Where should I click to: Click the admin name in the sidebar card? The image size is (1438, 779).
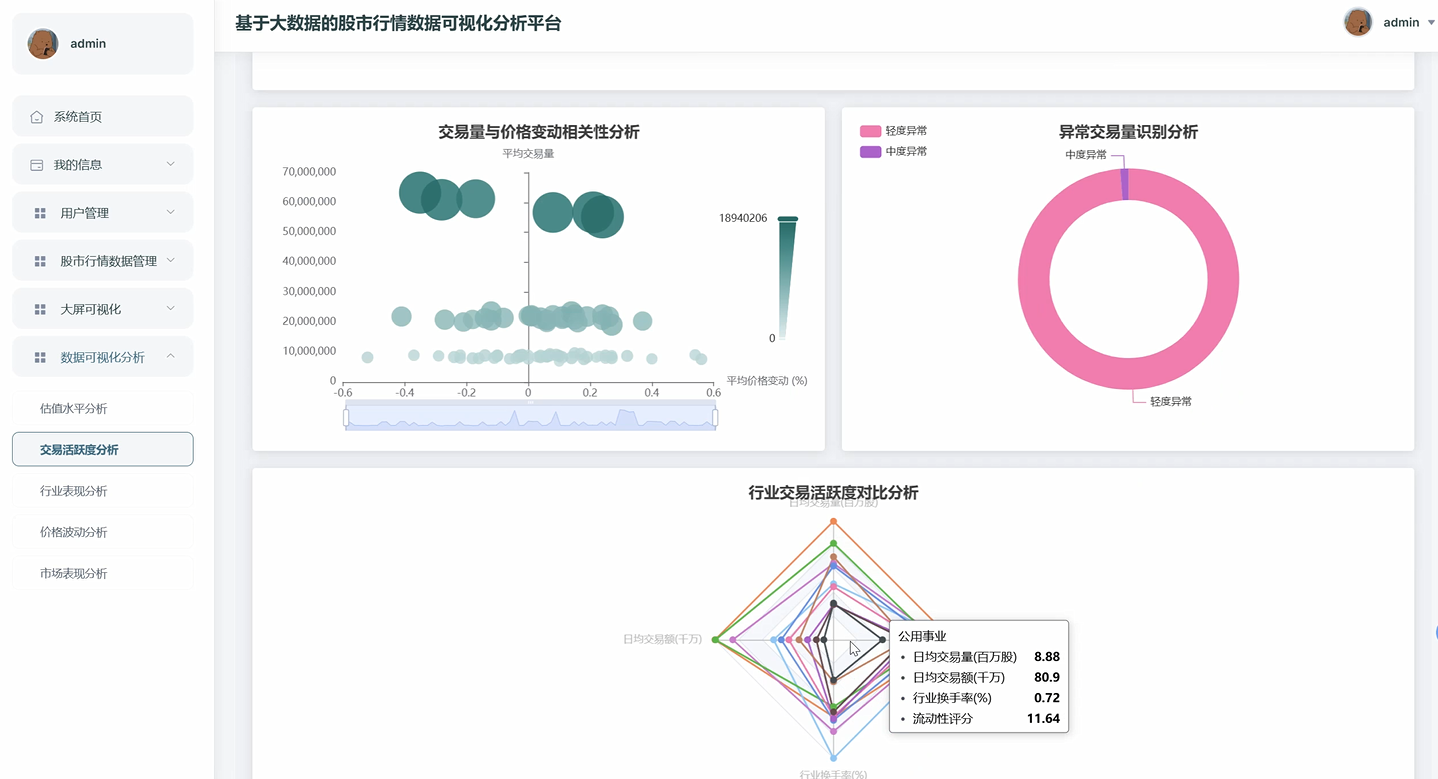pos(88,44)
